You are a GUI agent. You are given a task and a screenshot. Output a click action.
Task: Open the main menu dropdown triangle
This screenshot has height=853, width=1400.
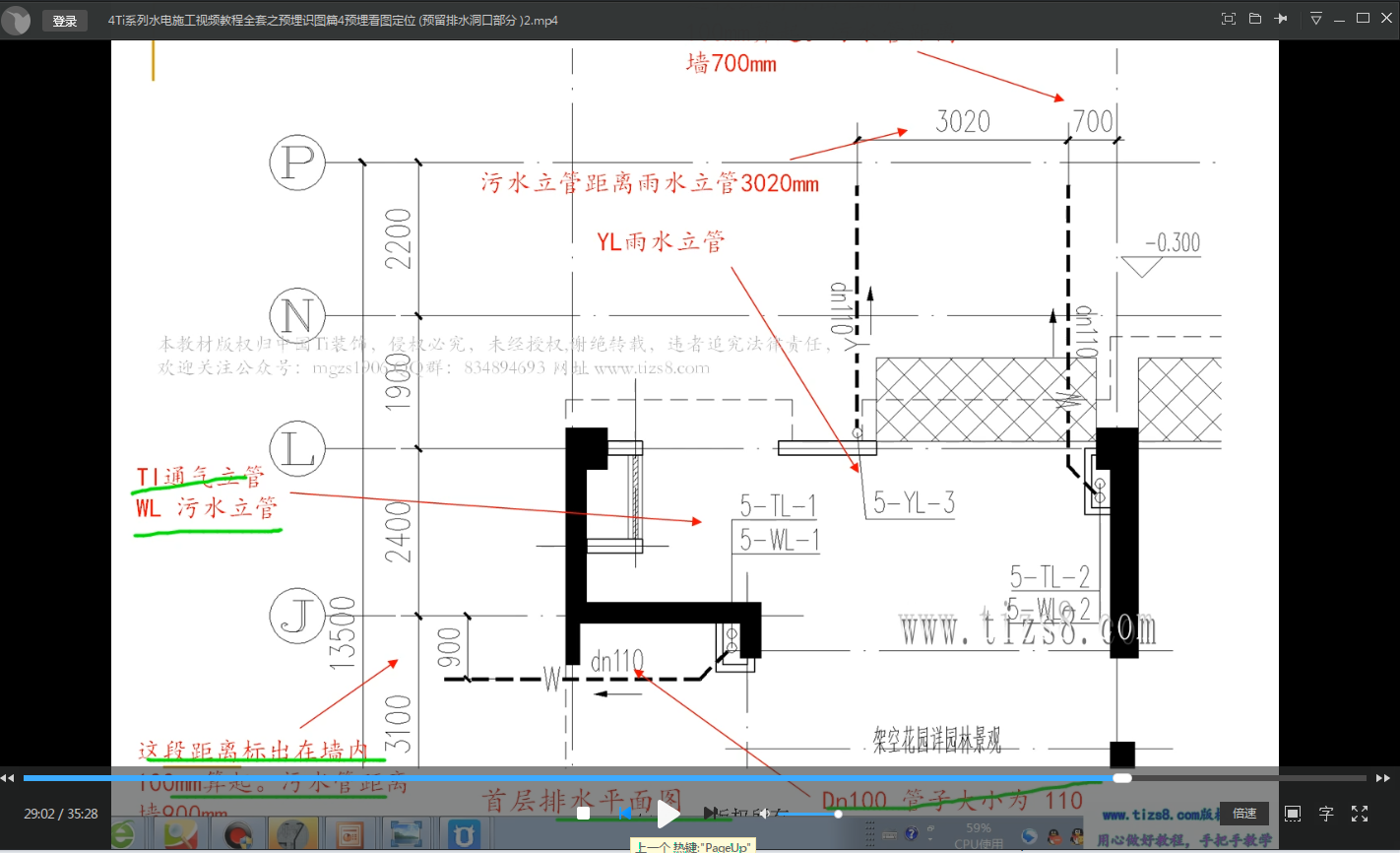tap(1316, 19)
